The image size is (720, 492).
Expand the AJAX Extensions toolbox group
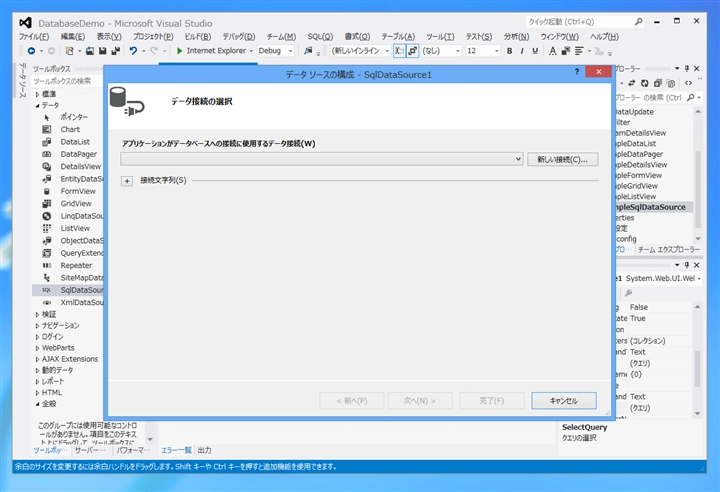point(37,359)
